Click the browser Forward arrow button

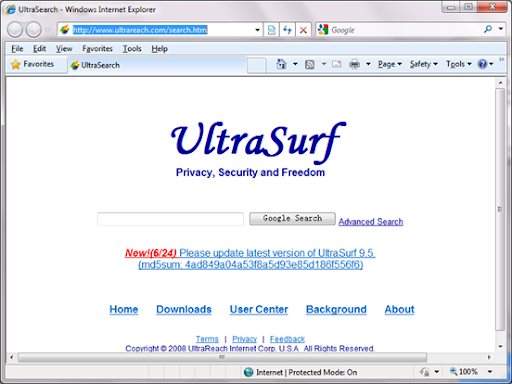[x=34, y=30]
